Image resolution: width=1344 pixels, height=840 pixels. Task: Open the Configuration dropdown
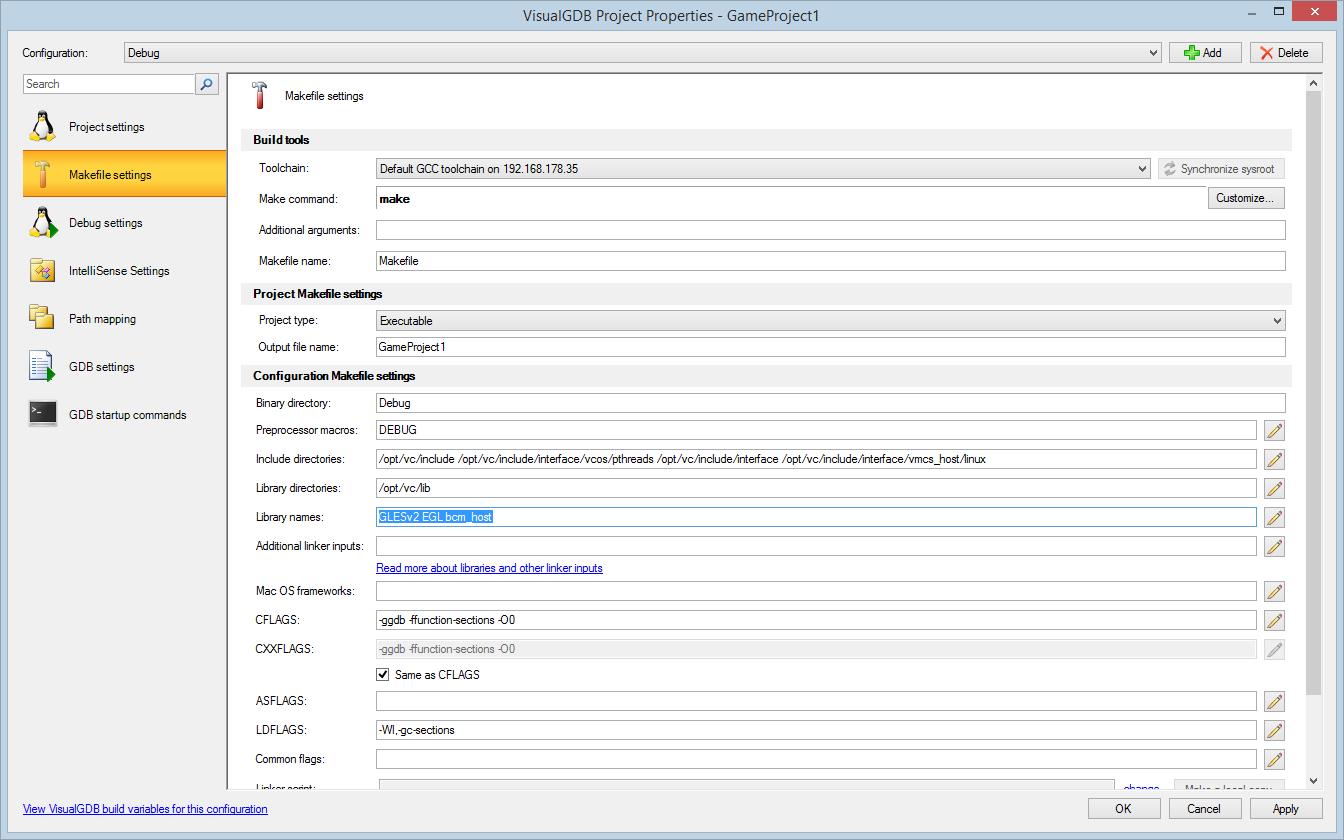642,53
